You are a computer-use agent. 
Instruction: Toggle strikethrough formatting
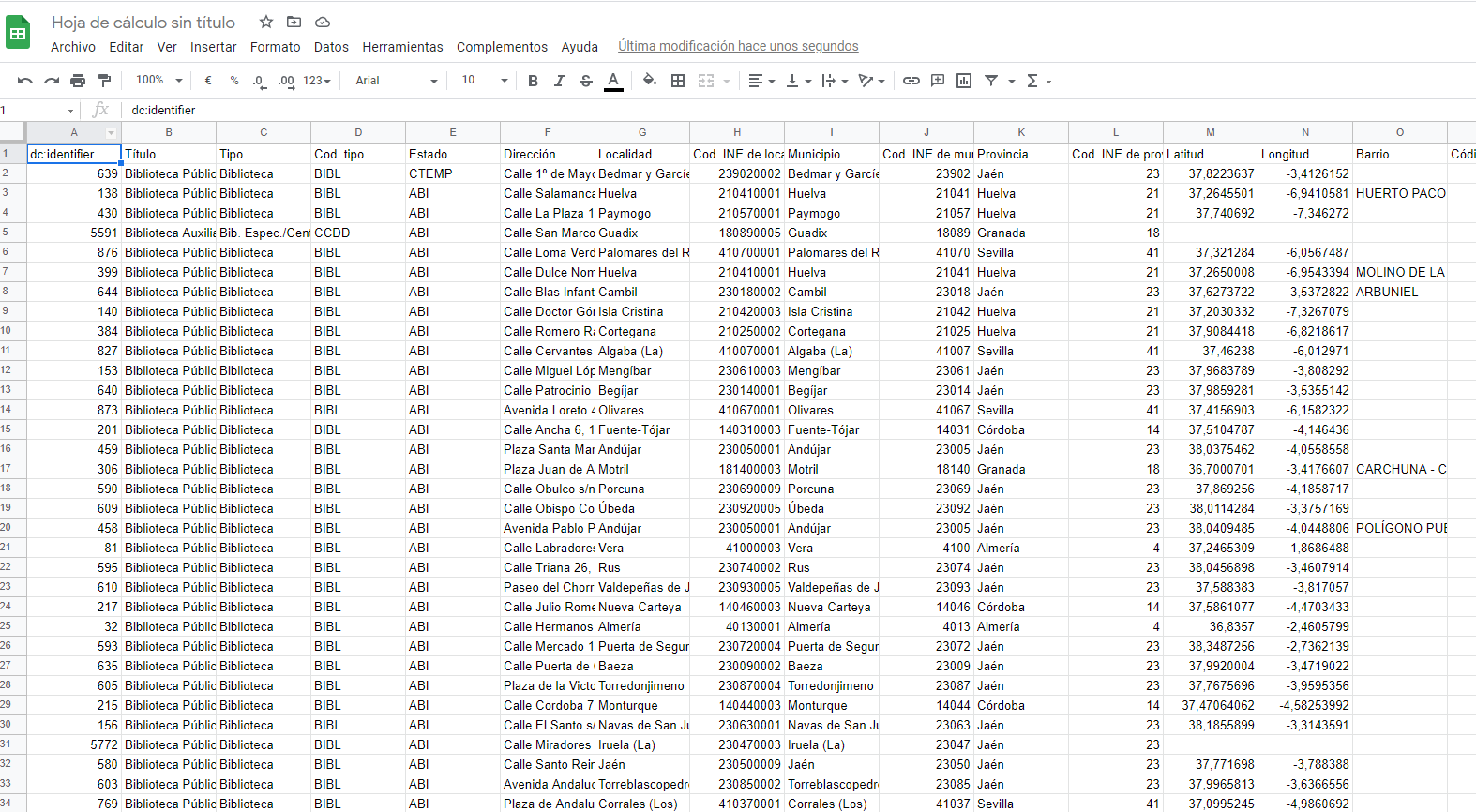[x=586, y=81]
